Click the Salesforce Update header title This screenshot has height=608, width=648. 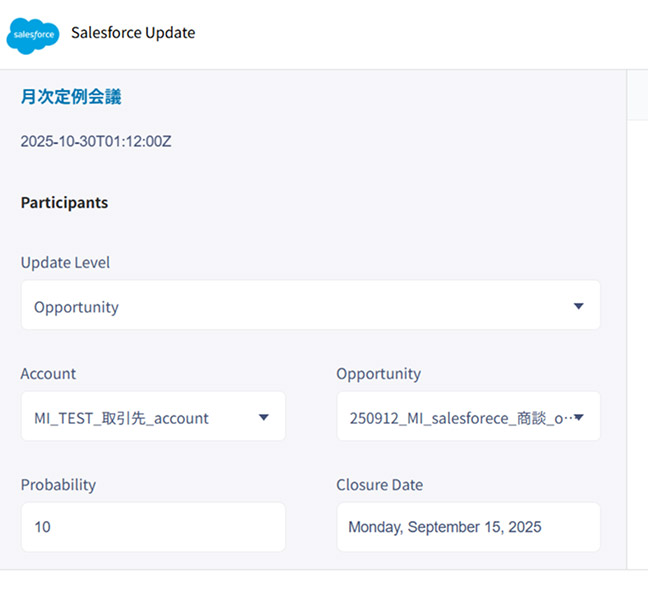133,33
